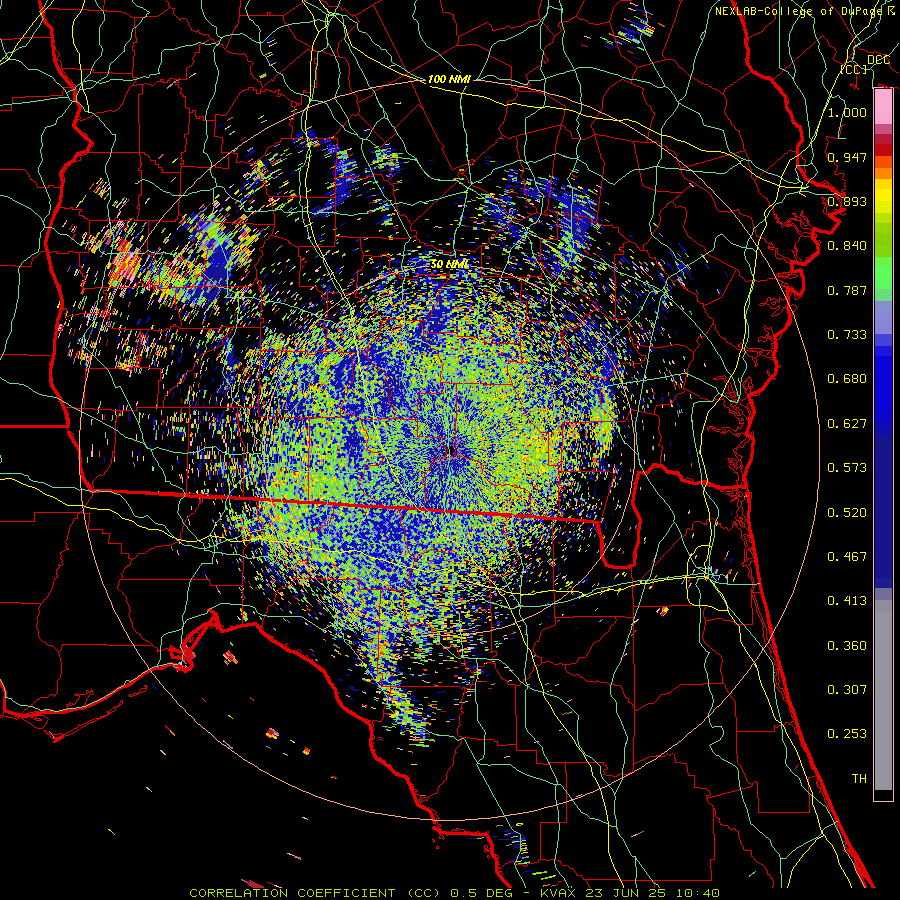900x900 pixels.
Task: Click the 0.733 scale value
Action: [847, 335]
